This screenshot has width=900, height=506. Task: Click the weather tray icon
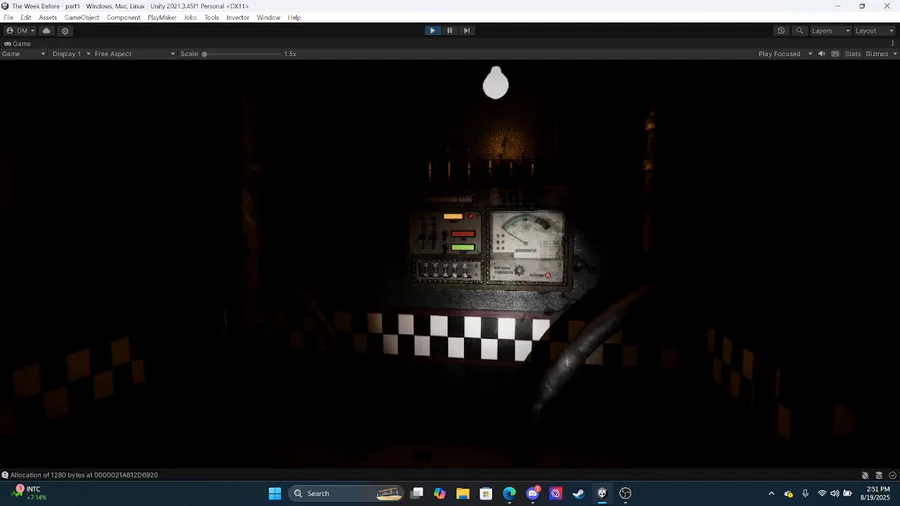tap(789, 493)
